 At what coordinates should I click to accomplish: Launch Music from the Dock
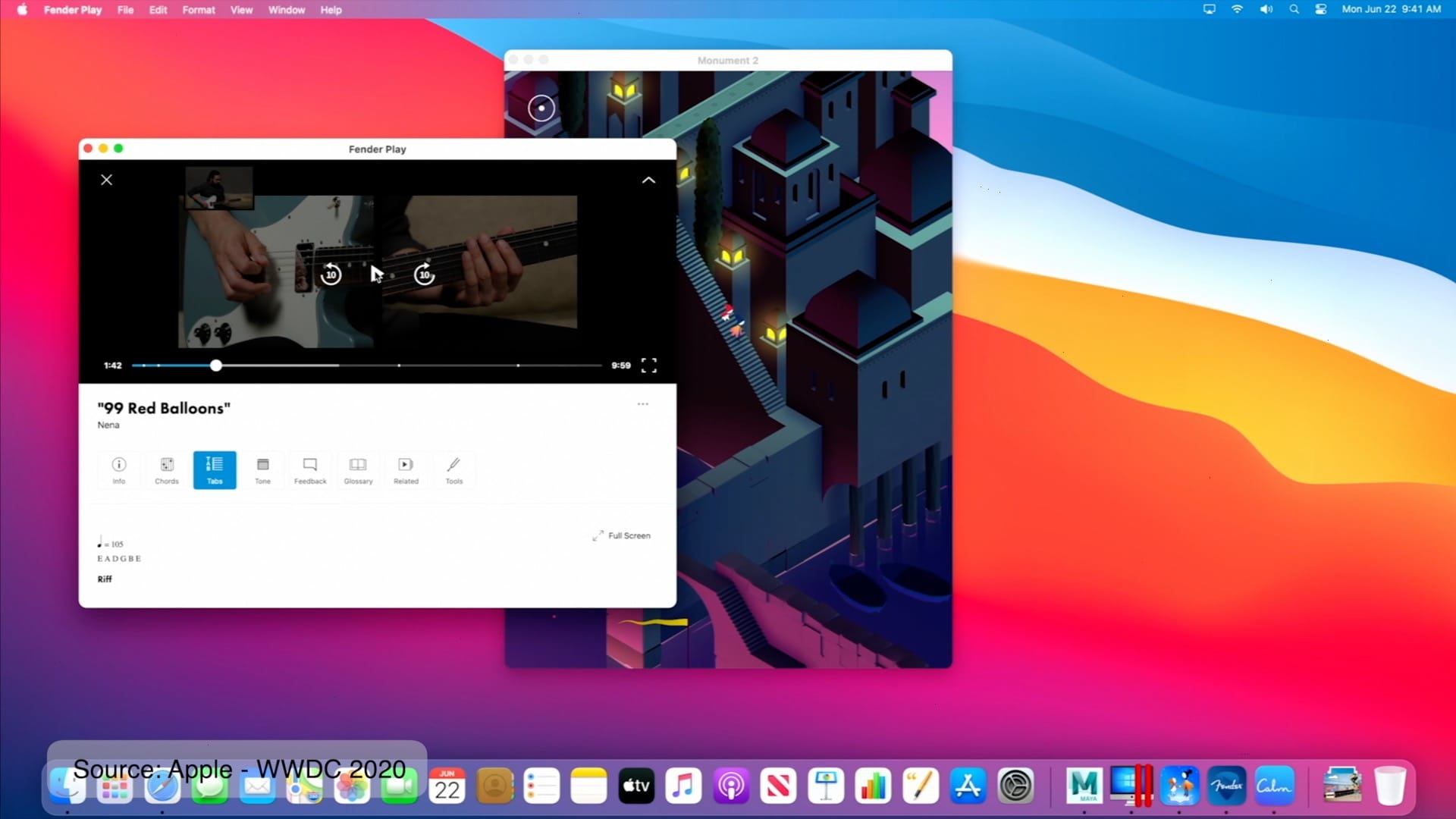[x=684, y=786]
